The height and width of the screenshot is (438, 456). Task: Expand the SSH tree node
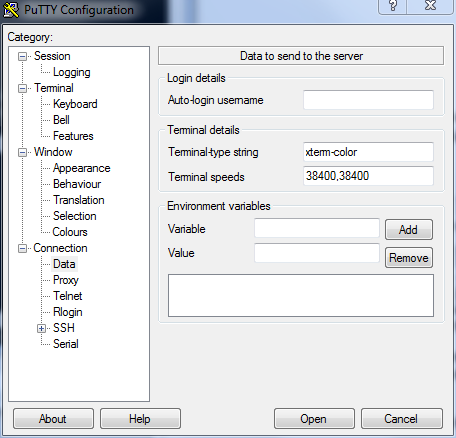pyautogui.click(x=41, y=328)
